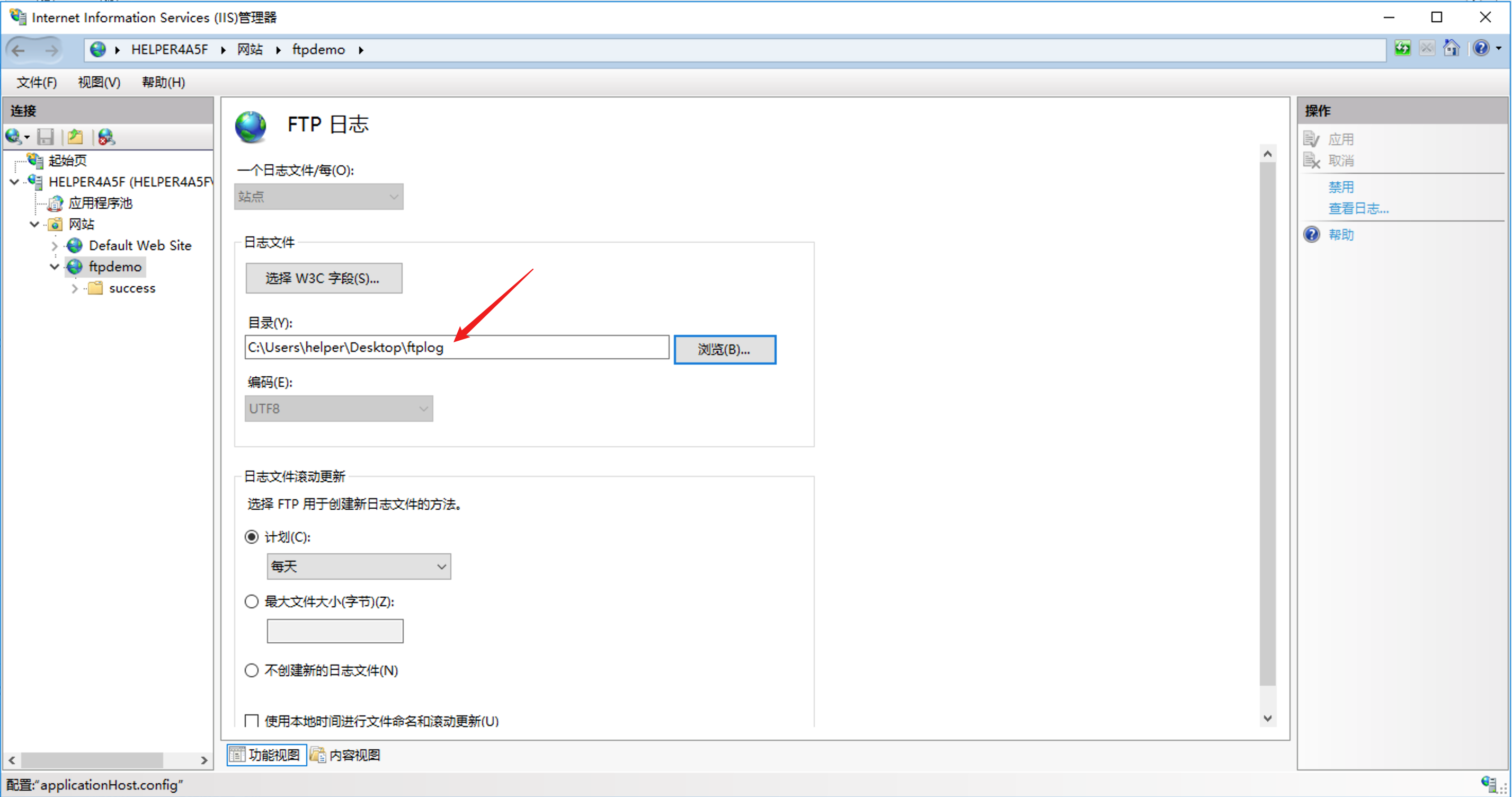Click the home icon in address bar
Screen dimensions: 1512x797
coord(1451,49)
